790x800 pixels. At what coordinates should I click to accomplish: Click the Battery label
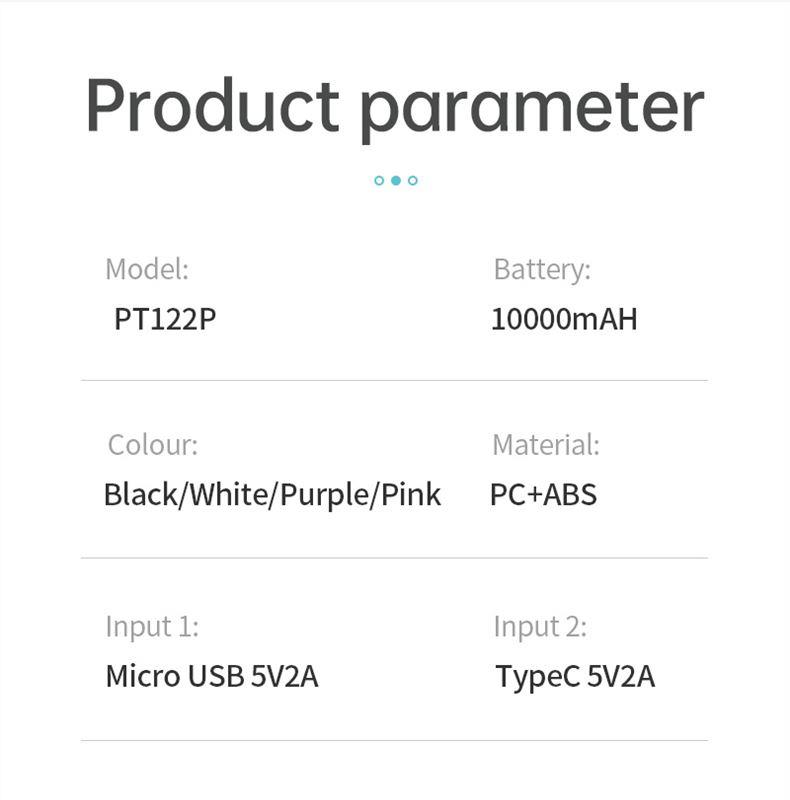tap(541, 269)
